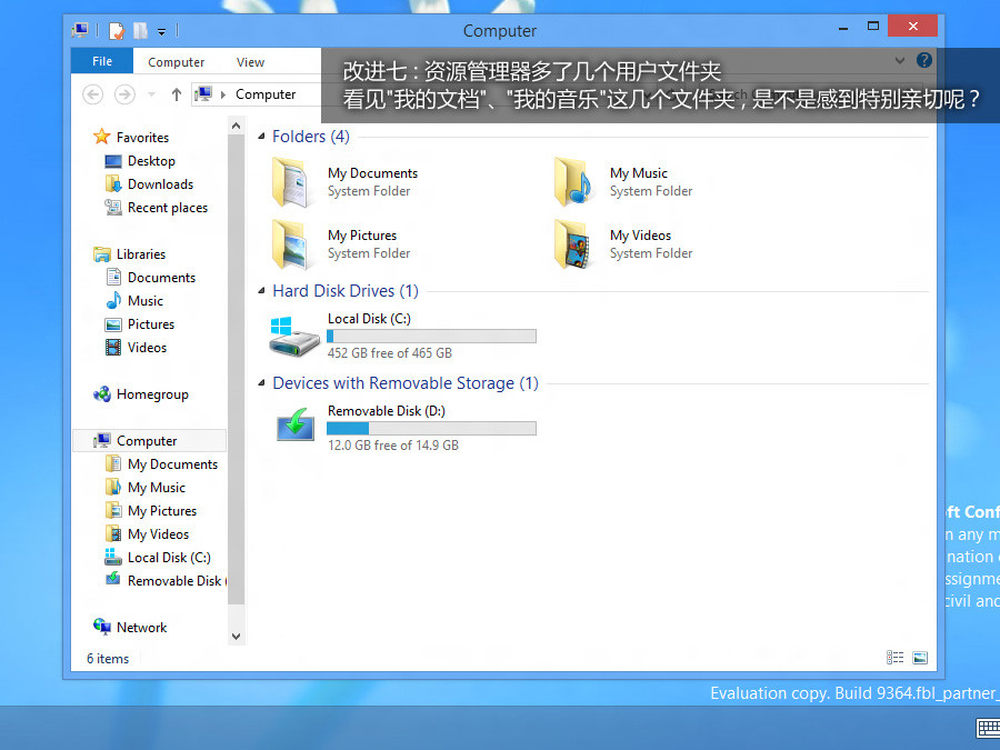Open the touch keyboard from taskbar
Image resolution: width=1000 pixels, height=750 pixels.
click(987, 727)
